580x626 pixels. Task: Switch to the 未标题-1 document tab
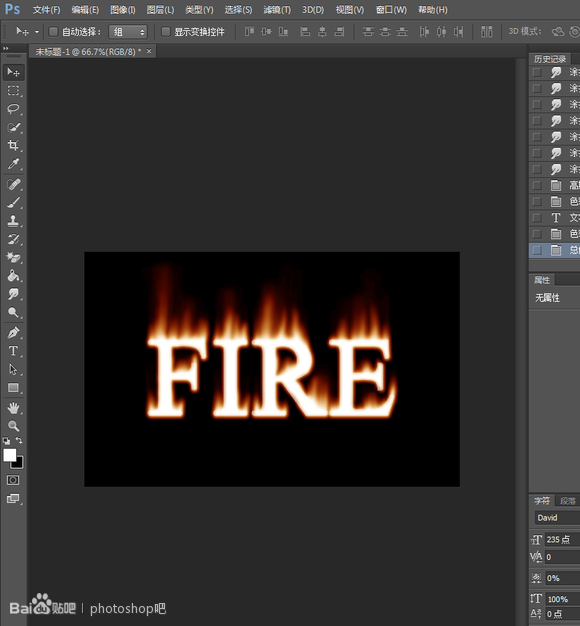[x=88, y=52]
